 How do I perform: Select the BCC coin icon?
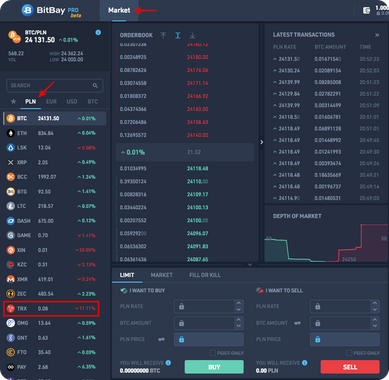11,177
